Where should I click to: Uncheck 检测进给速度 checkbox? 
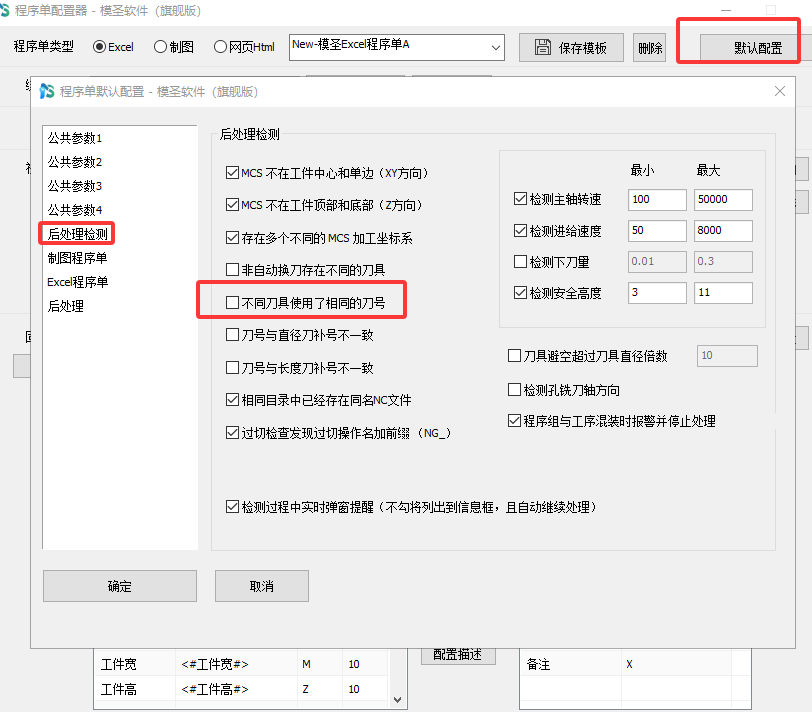click(x=520, y=230)
